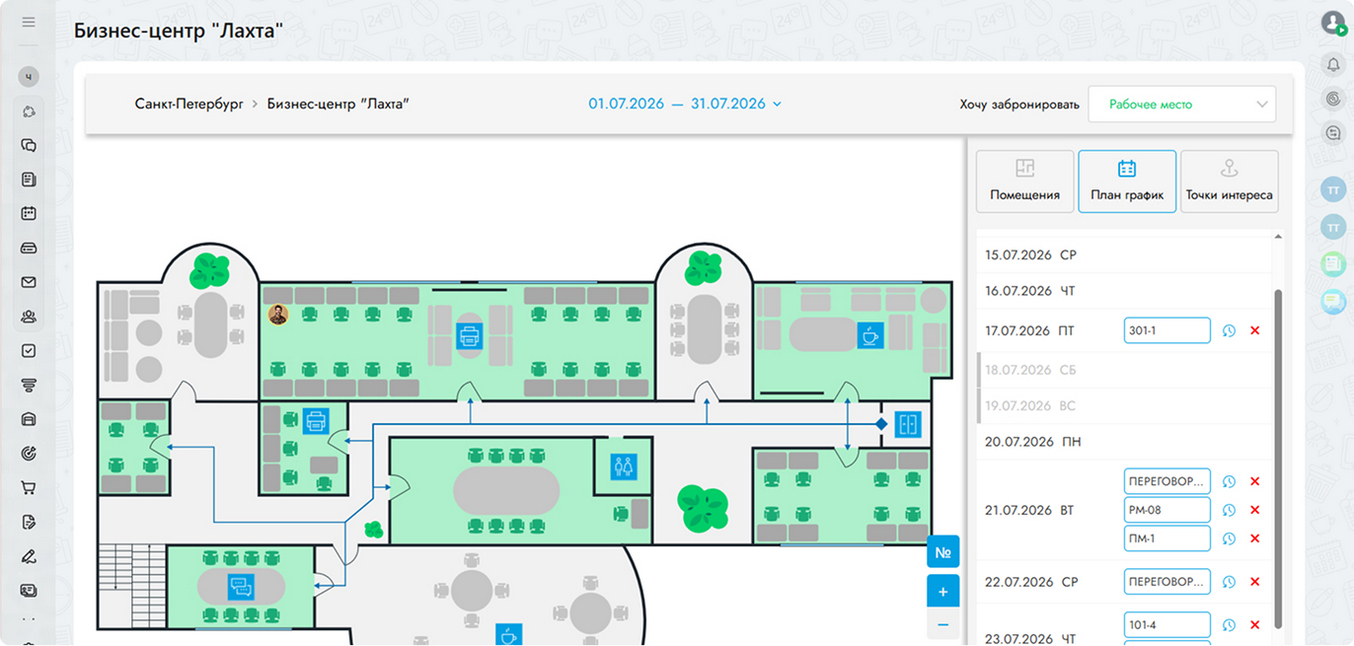1354x646 pixels.
Task: Click the clock icon next to booking 301-1
Action: 1229,331
